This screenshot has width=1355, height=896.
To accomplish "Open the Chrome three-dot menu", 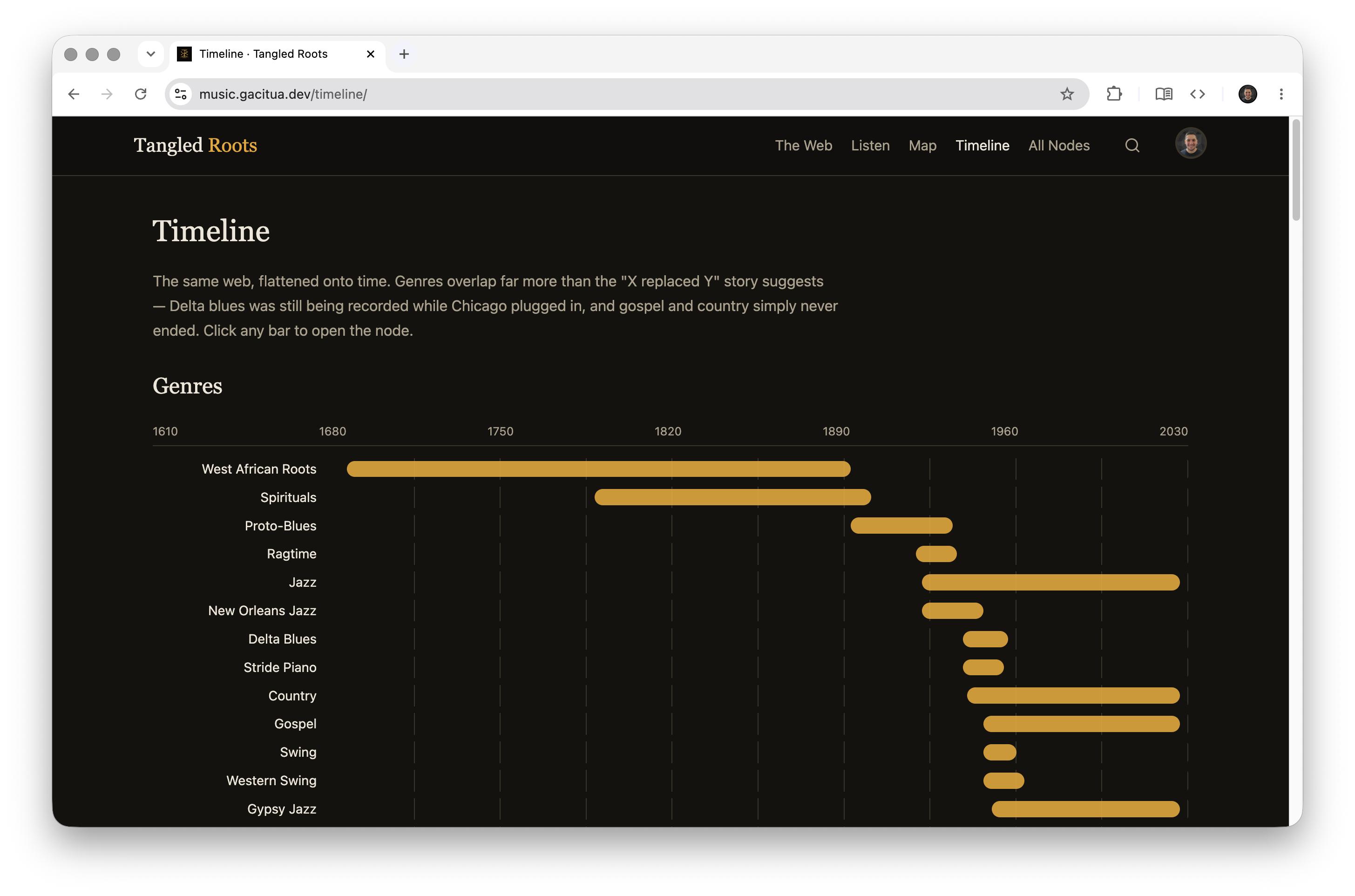I will (x=1281, y=94).
